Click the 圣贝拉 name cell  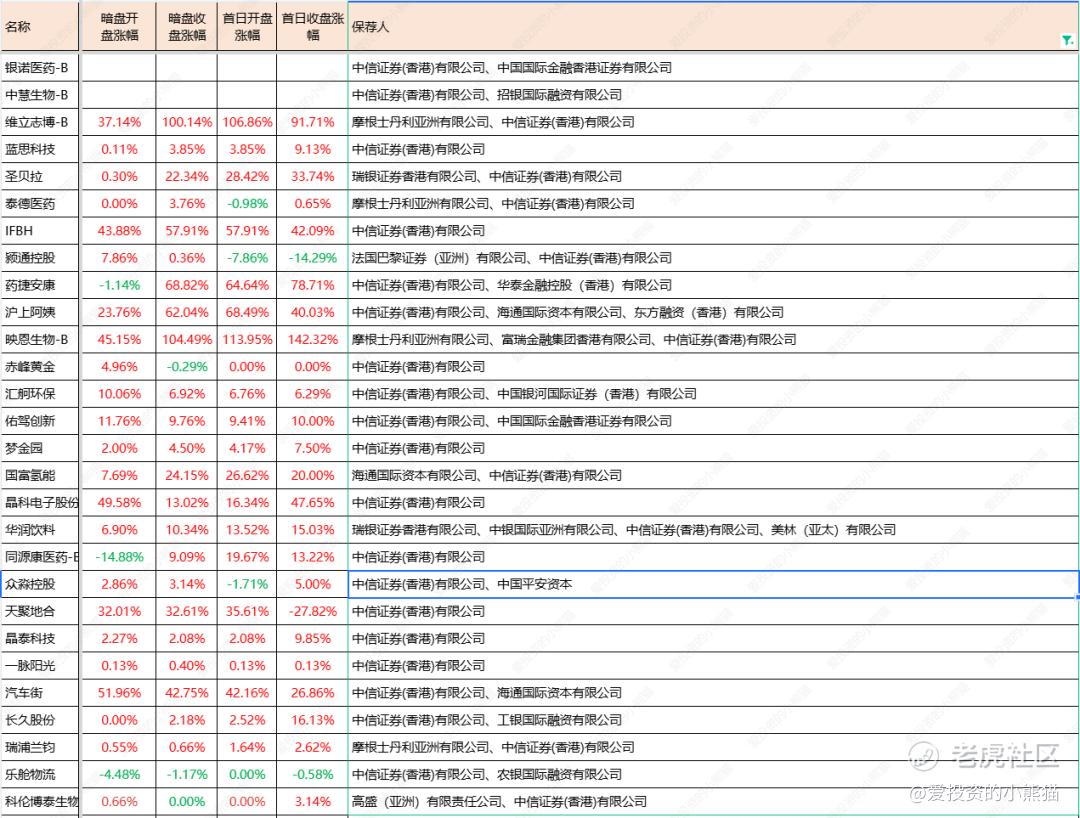coord(40,176)
